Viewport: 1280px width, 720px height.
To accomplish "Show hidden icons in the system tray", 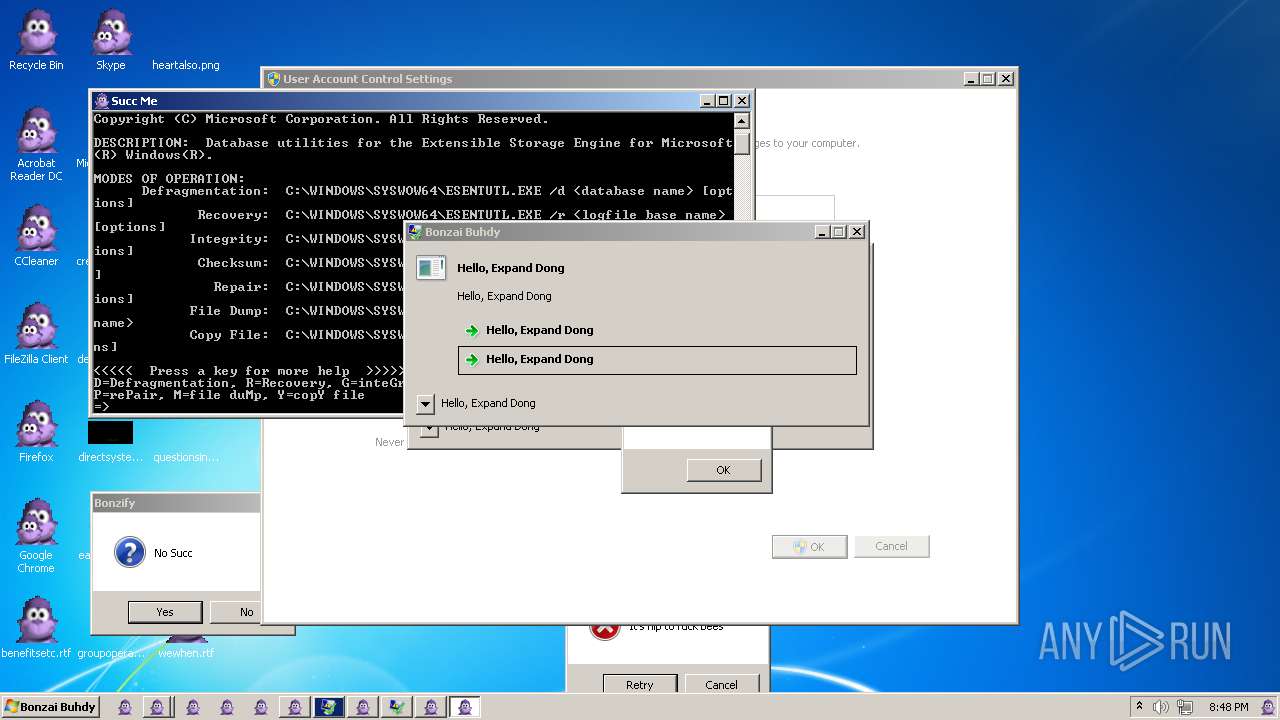I will click(1139, 707).
